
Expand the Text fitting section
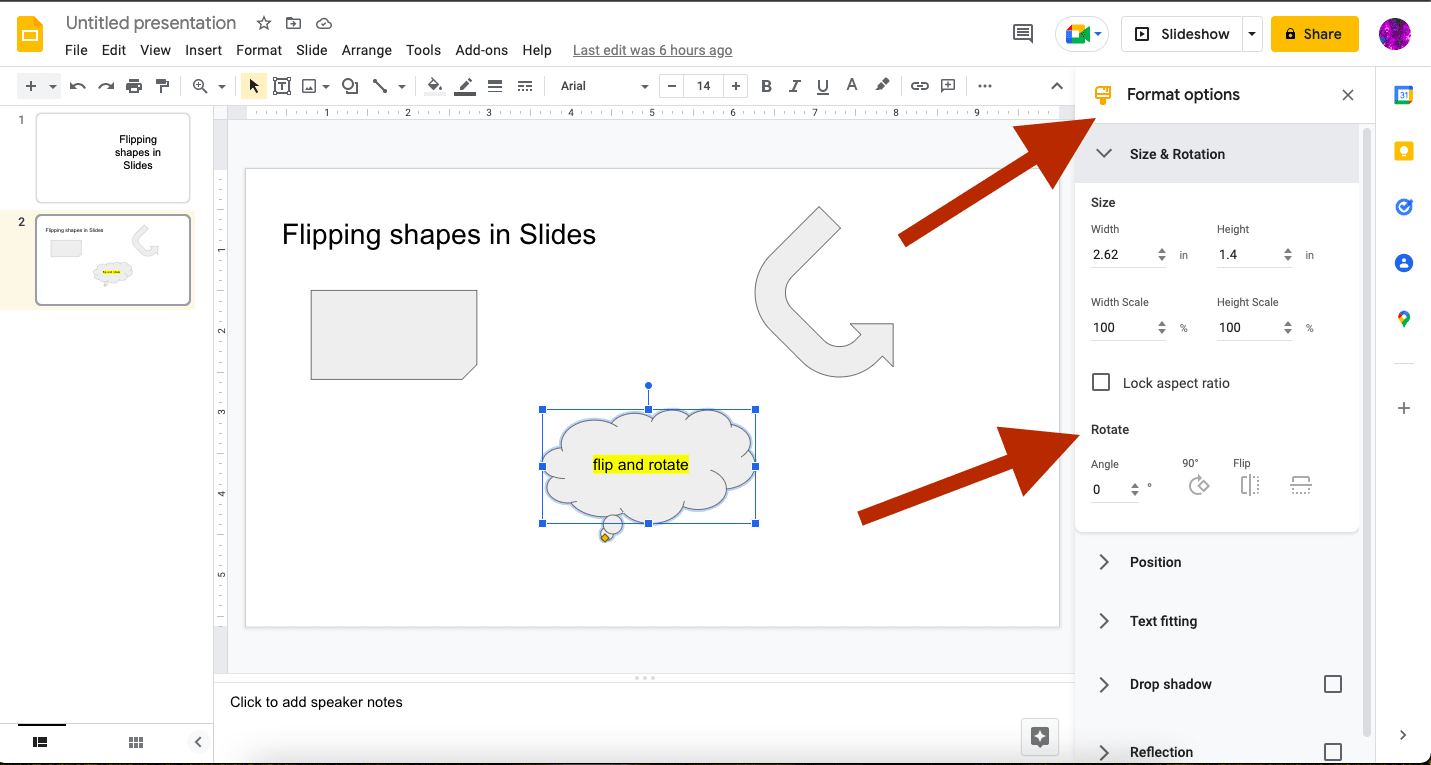[1104, 621]
